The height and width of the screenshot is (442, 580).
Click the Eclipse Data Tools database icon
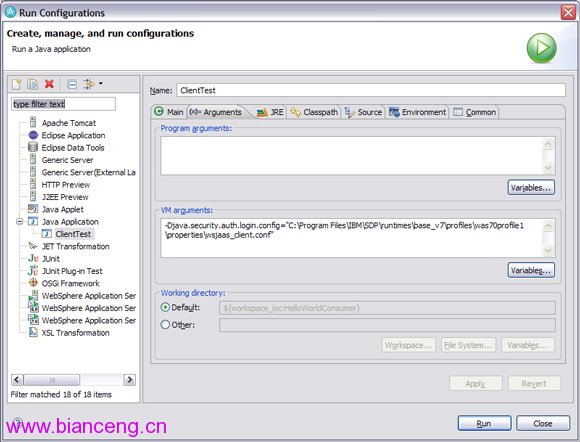click(x=33, y=147)
